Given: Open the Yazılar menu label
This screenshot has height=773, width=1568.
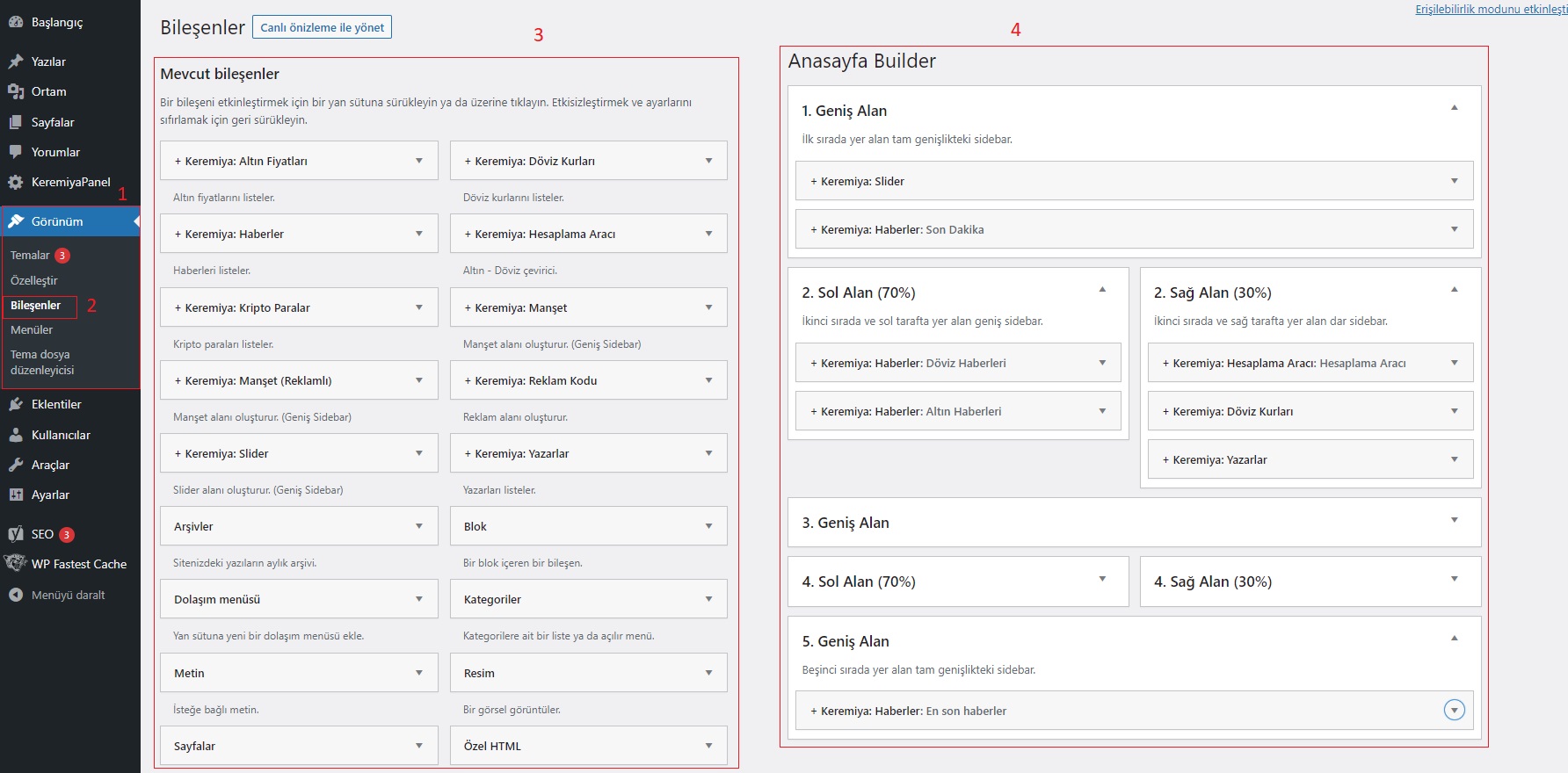Looking at the screenshot, I should click(48, 61).
